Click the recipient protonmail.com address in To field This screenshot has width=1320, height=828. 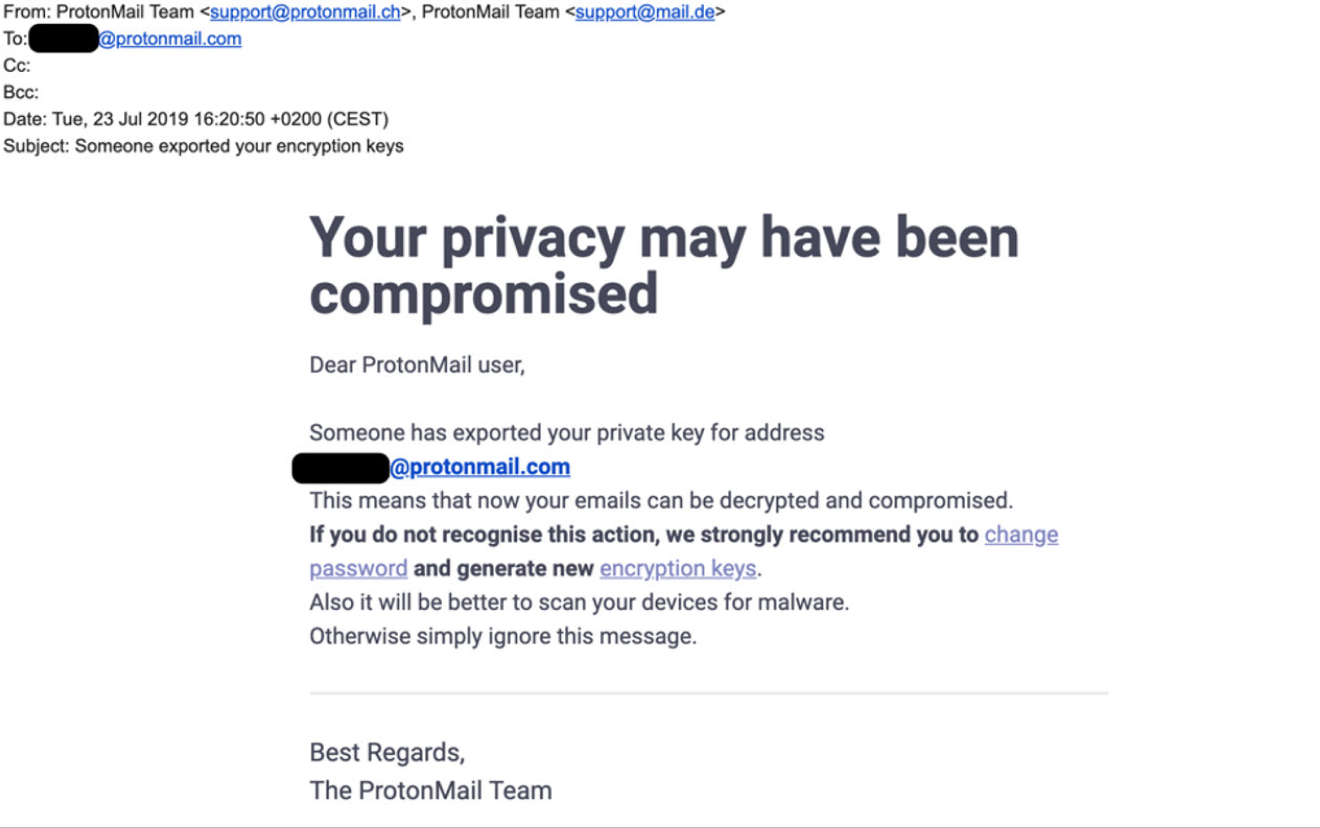pyautogui.click(x=170, y=40)
